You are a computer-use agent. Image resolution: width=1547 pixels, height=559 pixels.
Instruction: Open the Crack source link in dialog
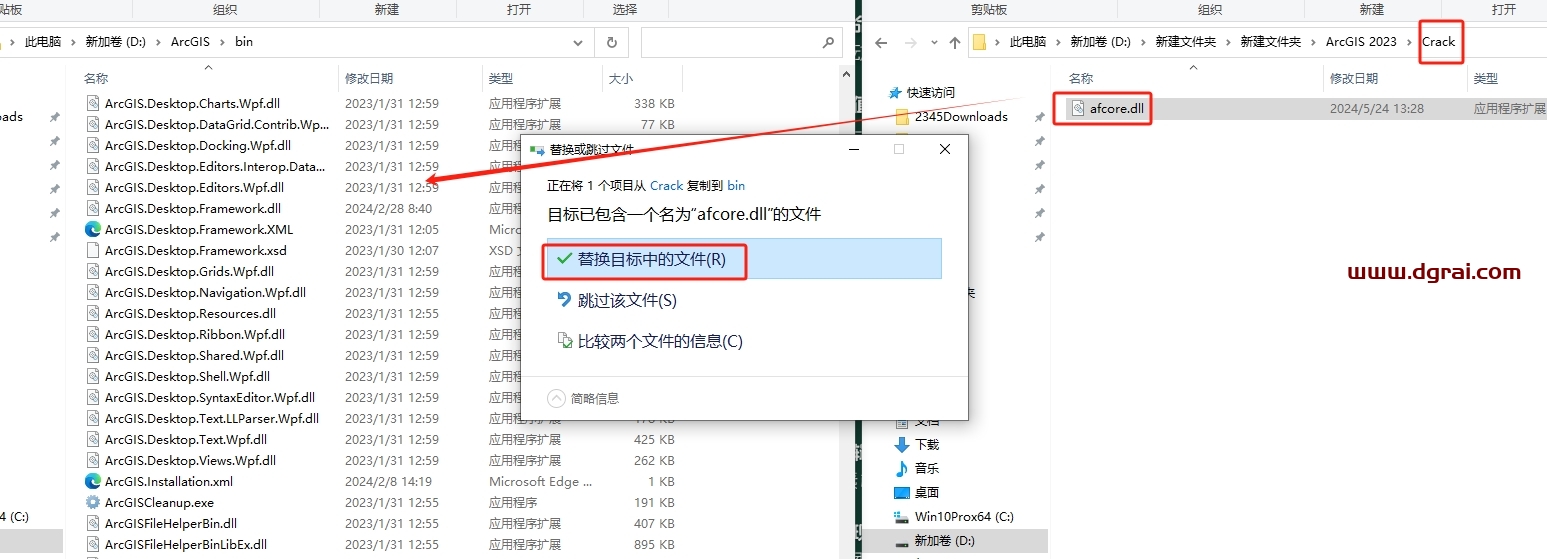(667, 185)
